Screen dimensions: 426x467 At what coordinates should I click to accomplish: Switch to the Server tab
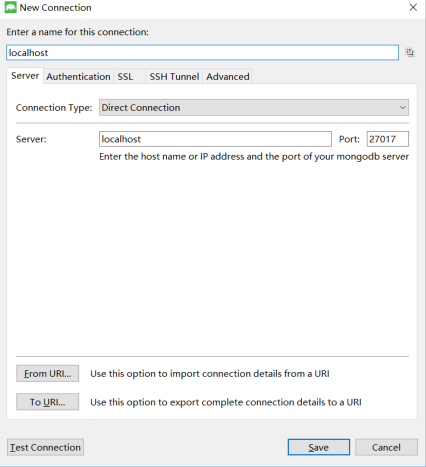[25, 76]
